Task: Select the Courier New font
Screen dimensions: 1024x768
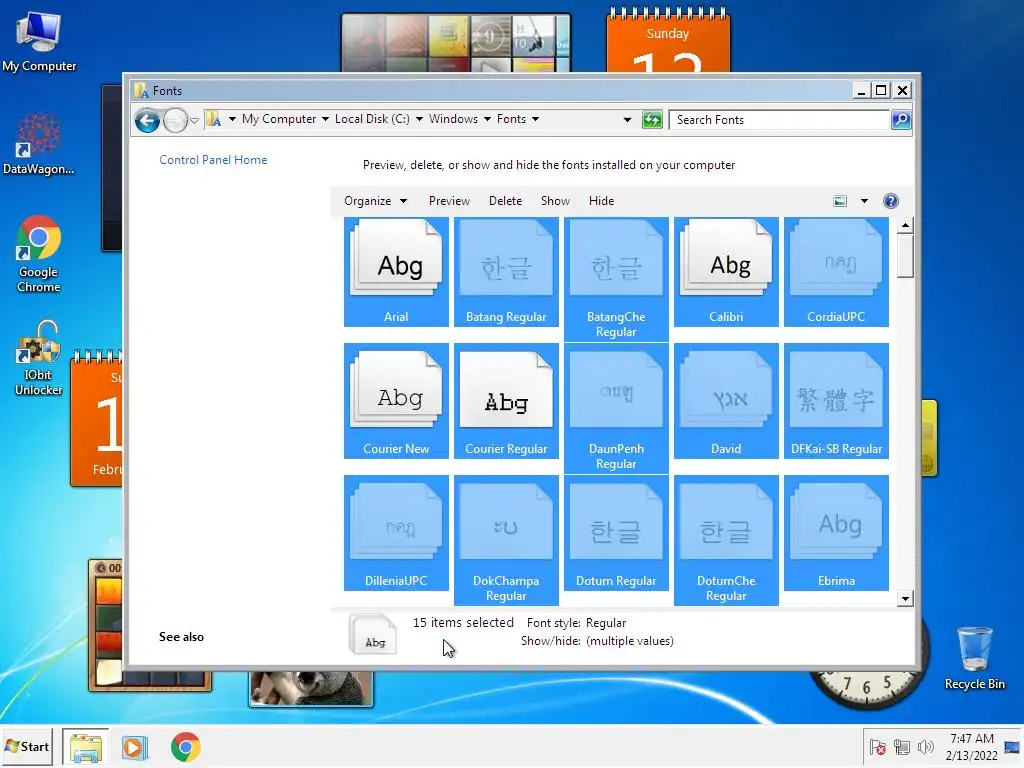Action: pos(396,400)
